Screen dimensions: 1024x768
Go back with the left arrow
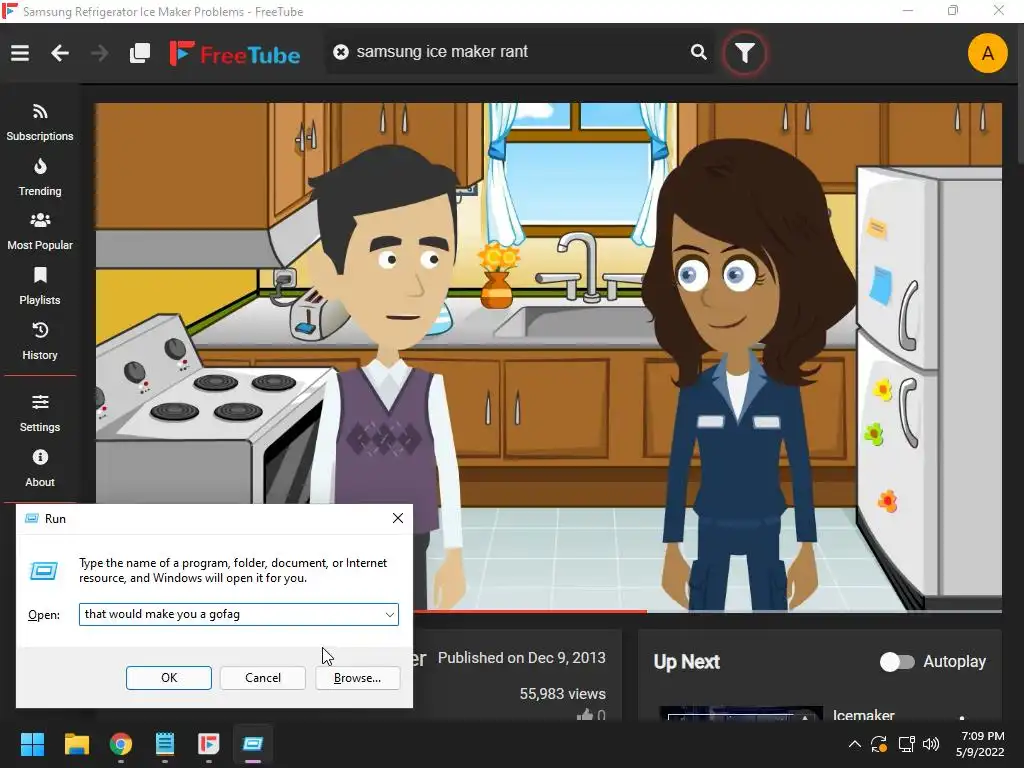[x=60, y=53]
